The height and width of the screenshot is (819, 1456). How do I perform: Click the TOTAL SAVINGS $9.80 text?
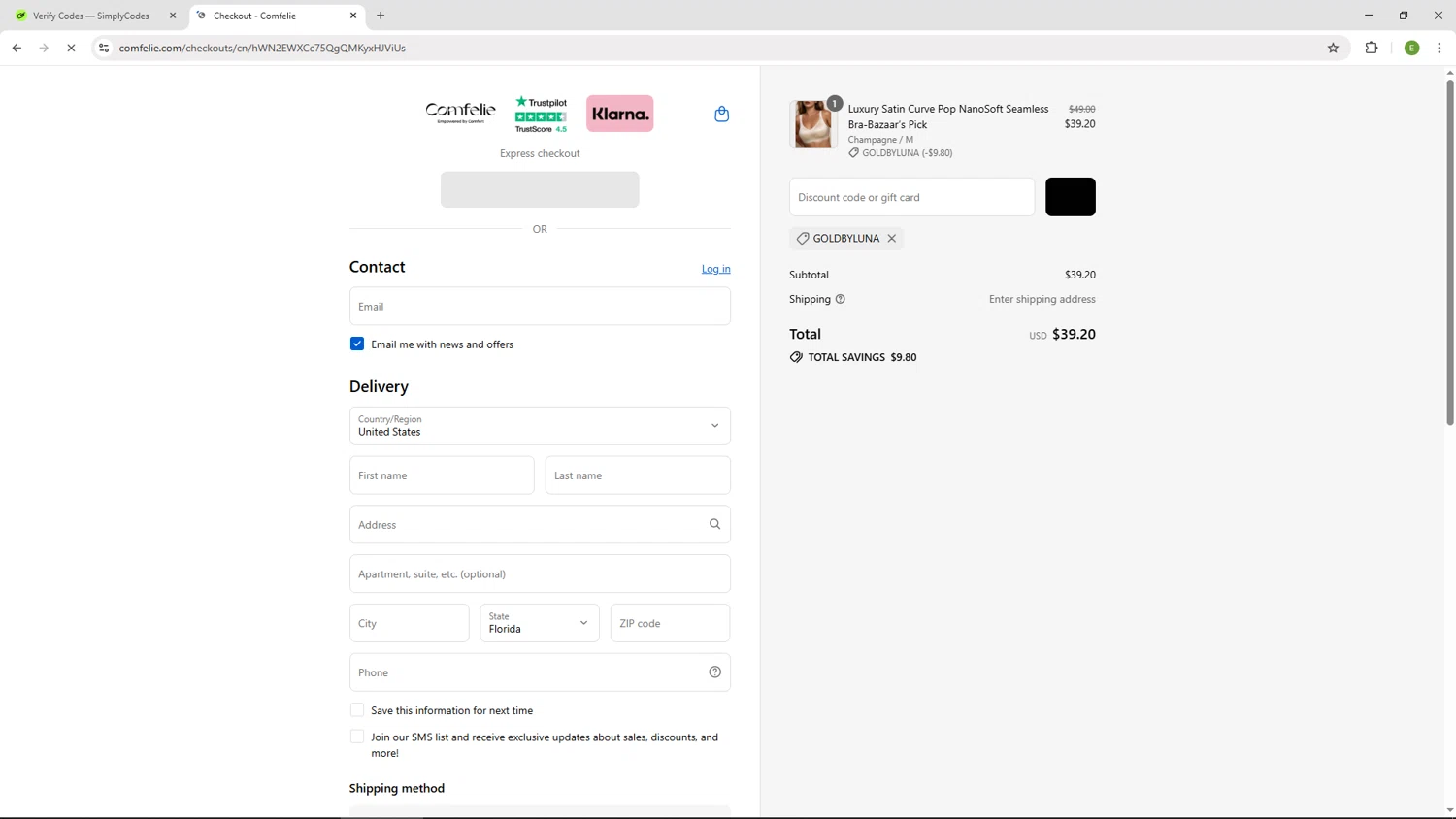(862, 357)
